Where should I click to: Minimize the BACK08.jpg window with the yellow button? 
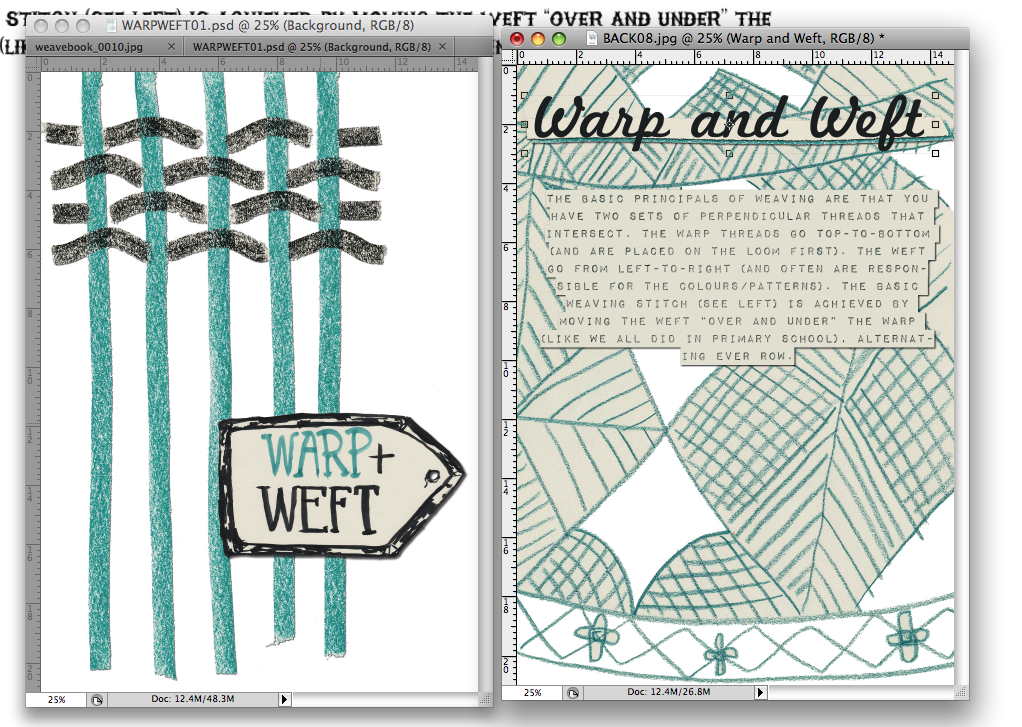pyautogui.click(x=538, y=39)
